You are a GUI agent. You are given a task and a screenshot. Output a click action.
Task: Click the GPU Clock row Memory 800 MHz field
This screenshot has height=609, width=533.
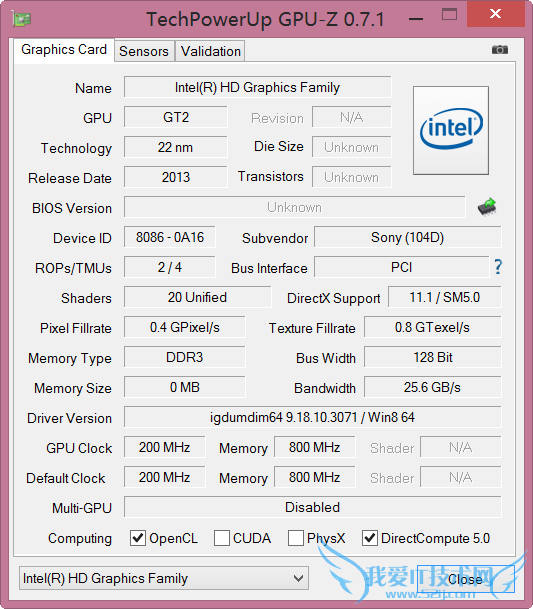[x=315, y=447]
